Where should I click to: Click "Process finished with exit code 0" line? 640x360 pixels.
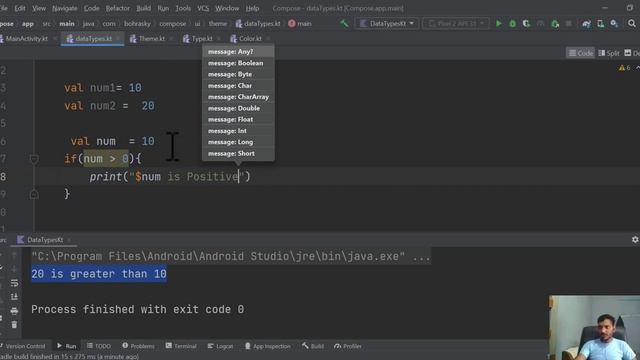pyautogui.click(x=138, y=309)
